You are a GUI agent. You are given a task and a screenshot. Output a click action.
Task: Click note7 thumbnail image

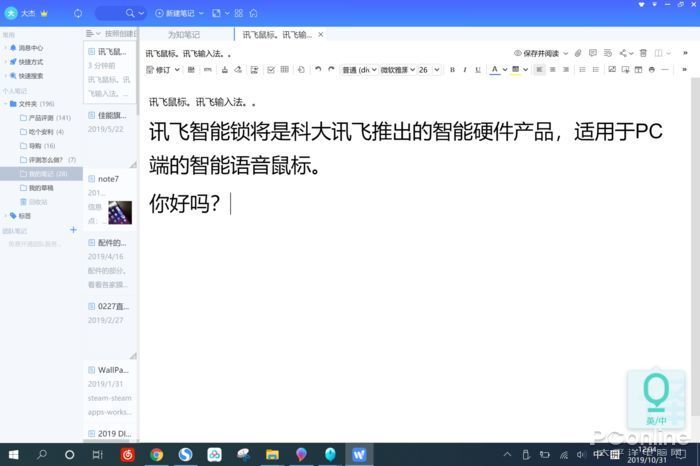tap(120, 212)
